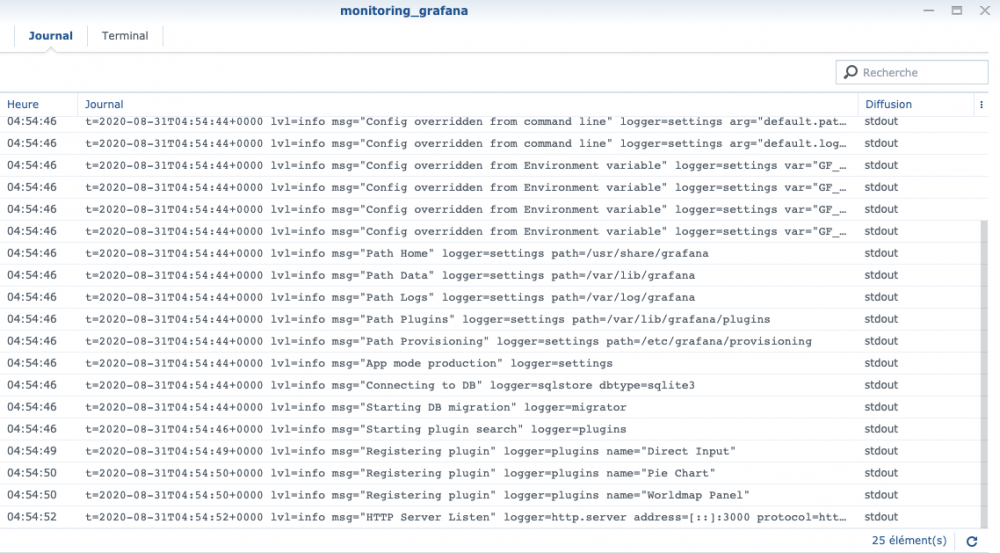Select the "App mode production" log entry
Screen dimensions: 1000x553
(490, 363)
